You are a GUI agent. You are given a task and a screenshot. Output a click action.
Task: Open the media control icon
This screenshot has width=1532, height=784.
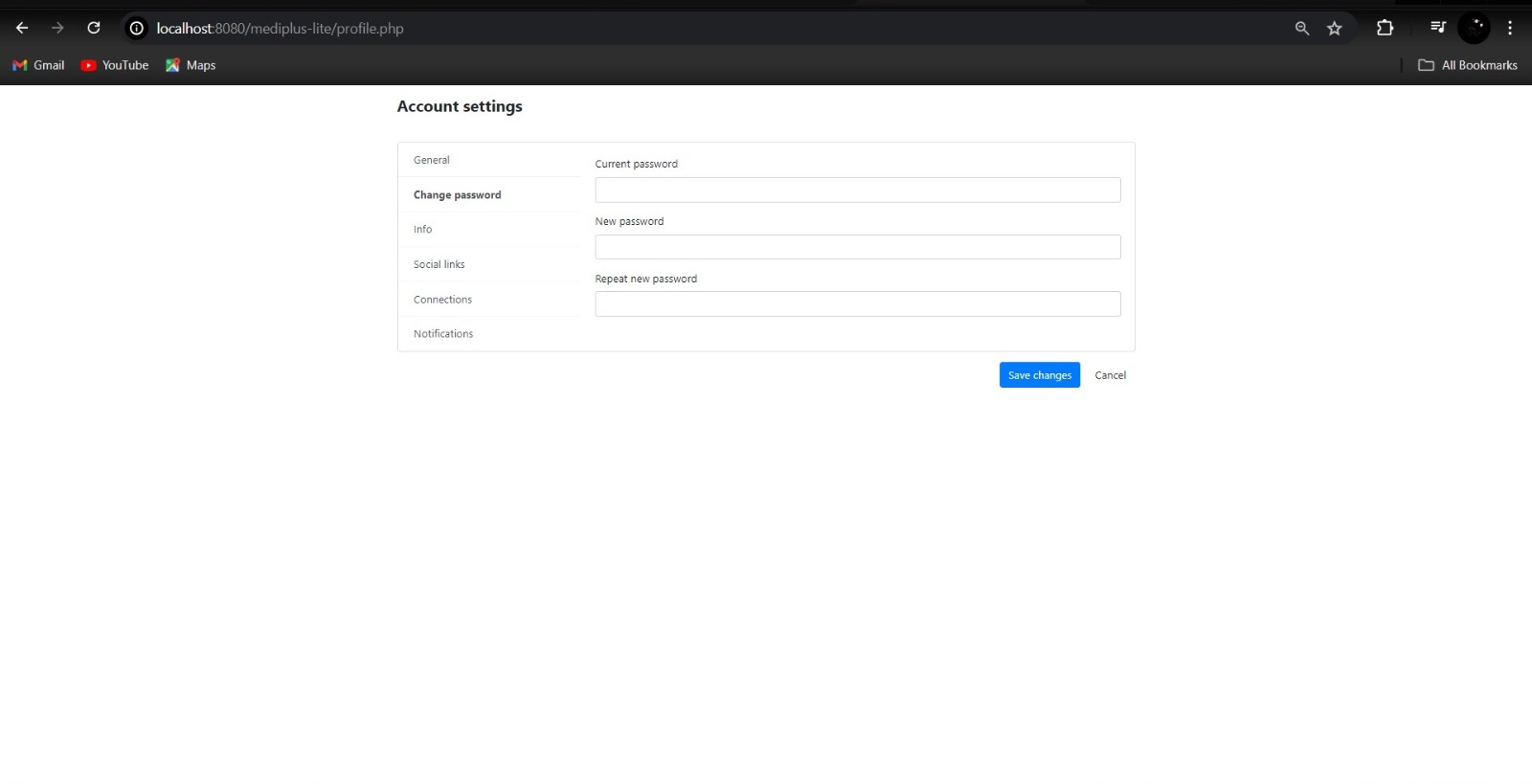pyautogui.click(x=1438, y=28)
